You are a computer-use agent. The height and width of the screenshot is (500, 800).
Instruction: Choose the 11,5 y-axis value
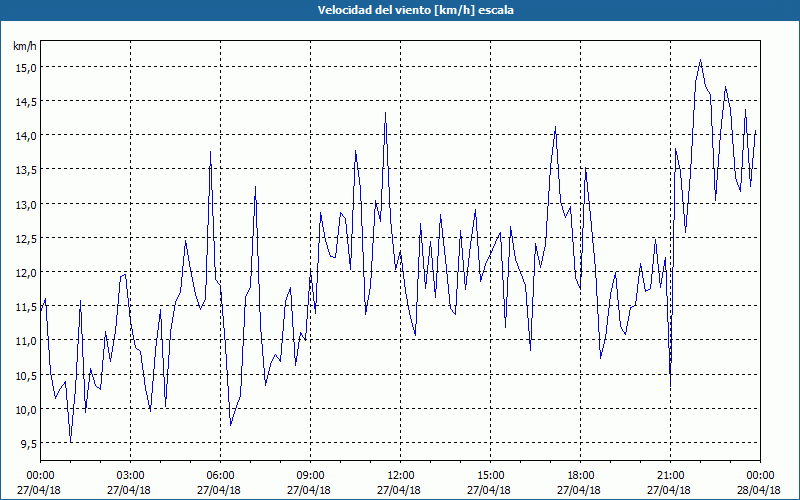click(26, 307)
